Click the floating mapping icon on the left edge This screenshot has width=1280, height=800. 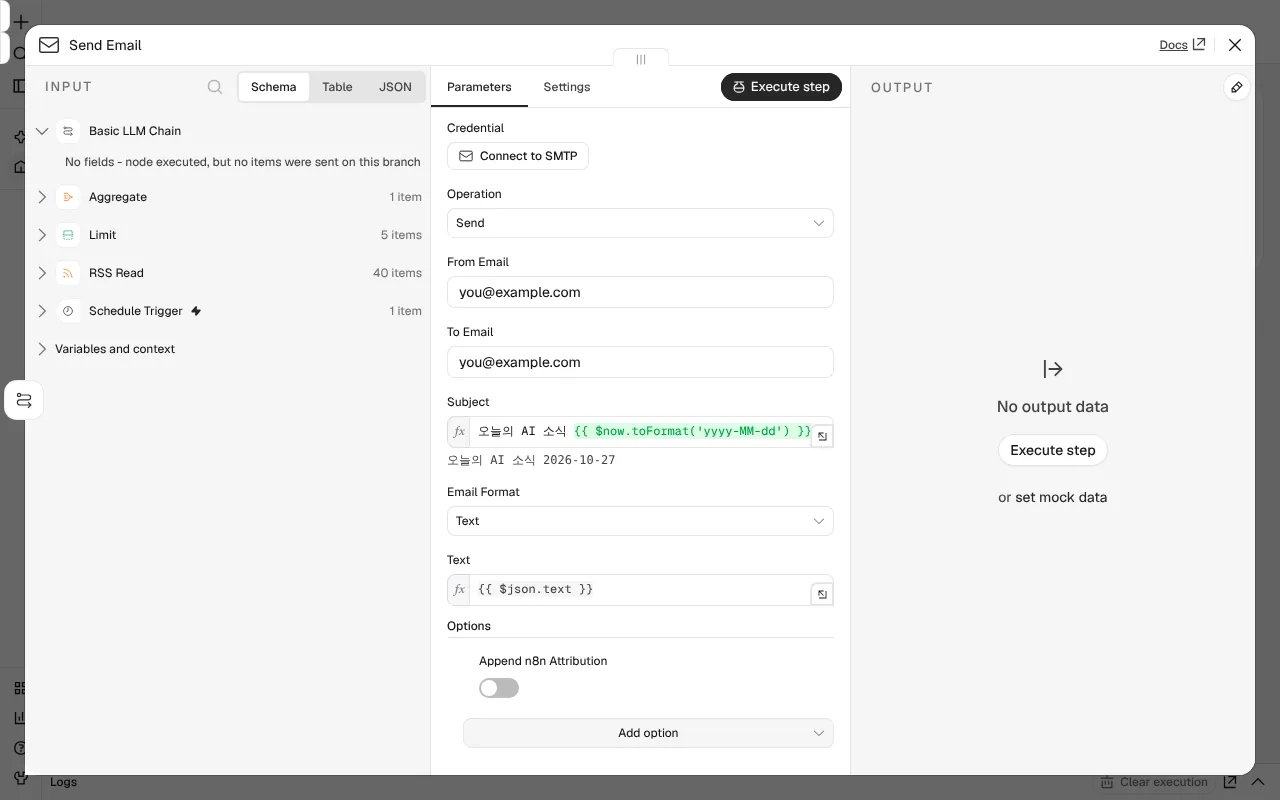pyautogui.click(x=24, y=400)
